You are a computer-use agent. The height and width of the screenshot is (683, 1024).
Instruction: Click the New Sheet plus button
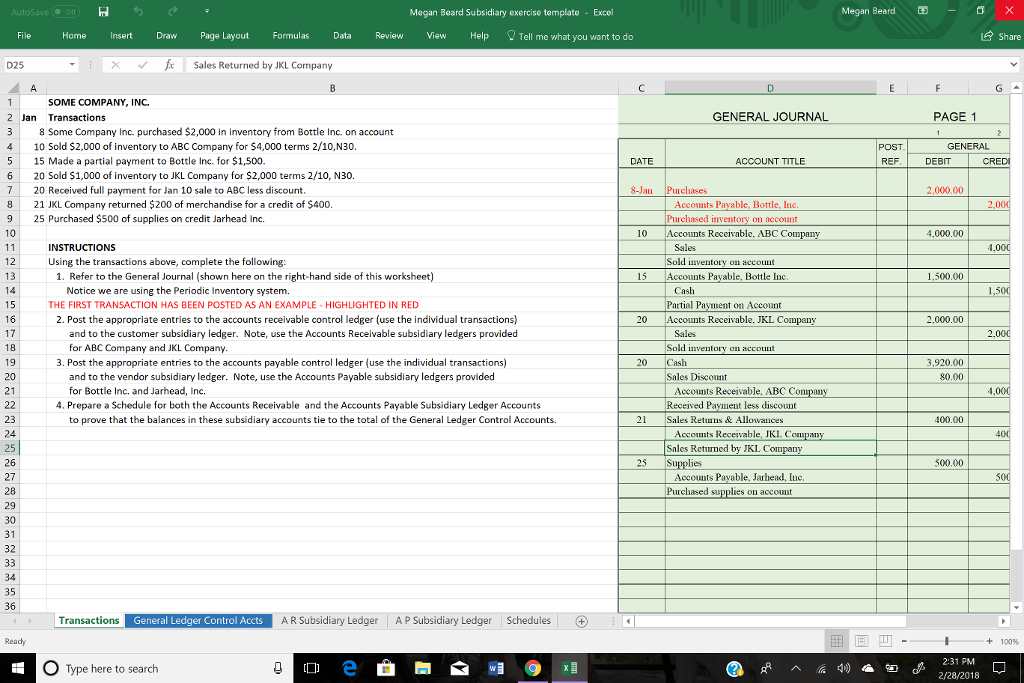(x=581, y=620)
